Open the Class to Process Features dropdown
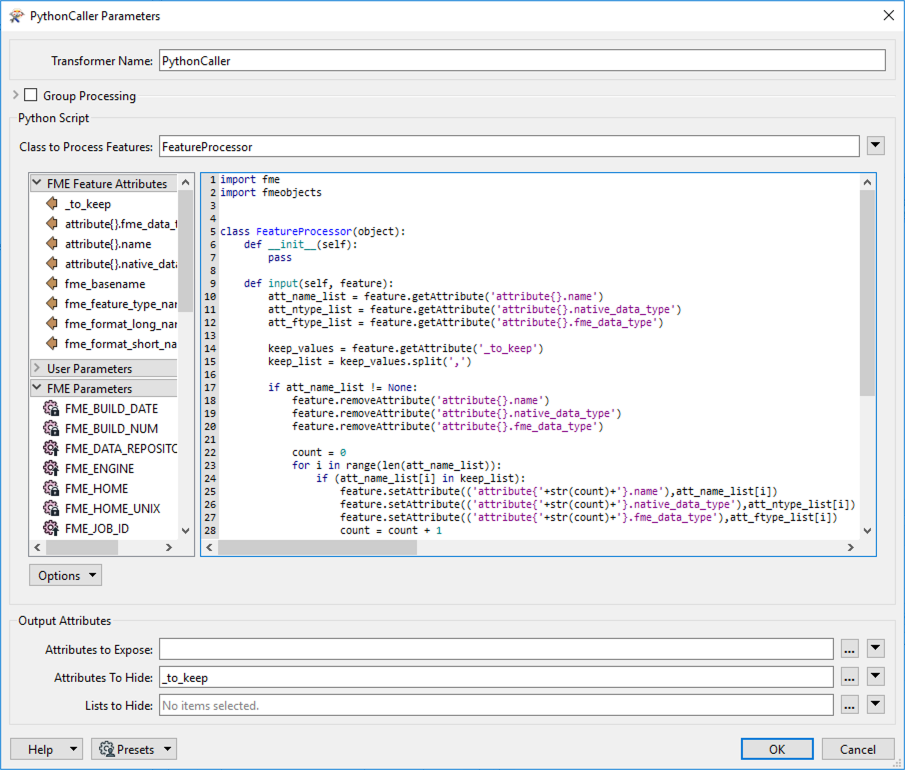The image size is (905, 770). [875, 145]
